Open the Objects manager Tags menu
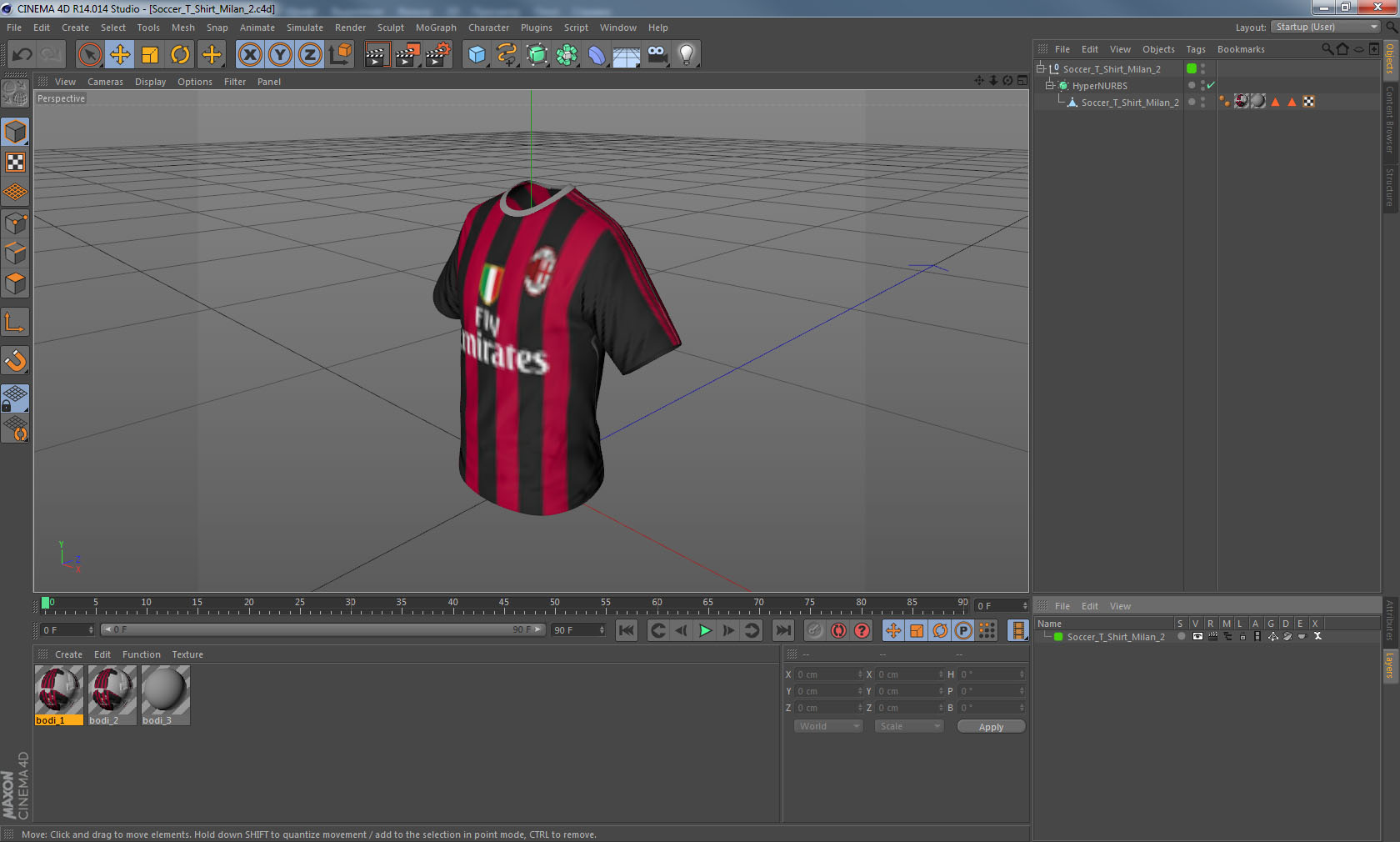 click(x=1196, y=49)
